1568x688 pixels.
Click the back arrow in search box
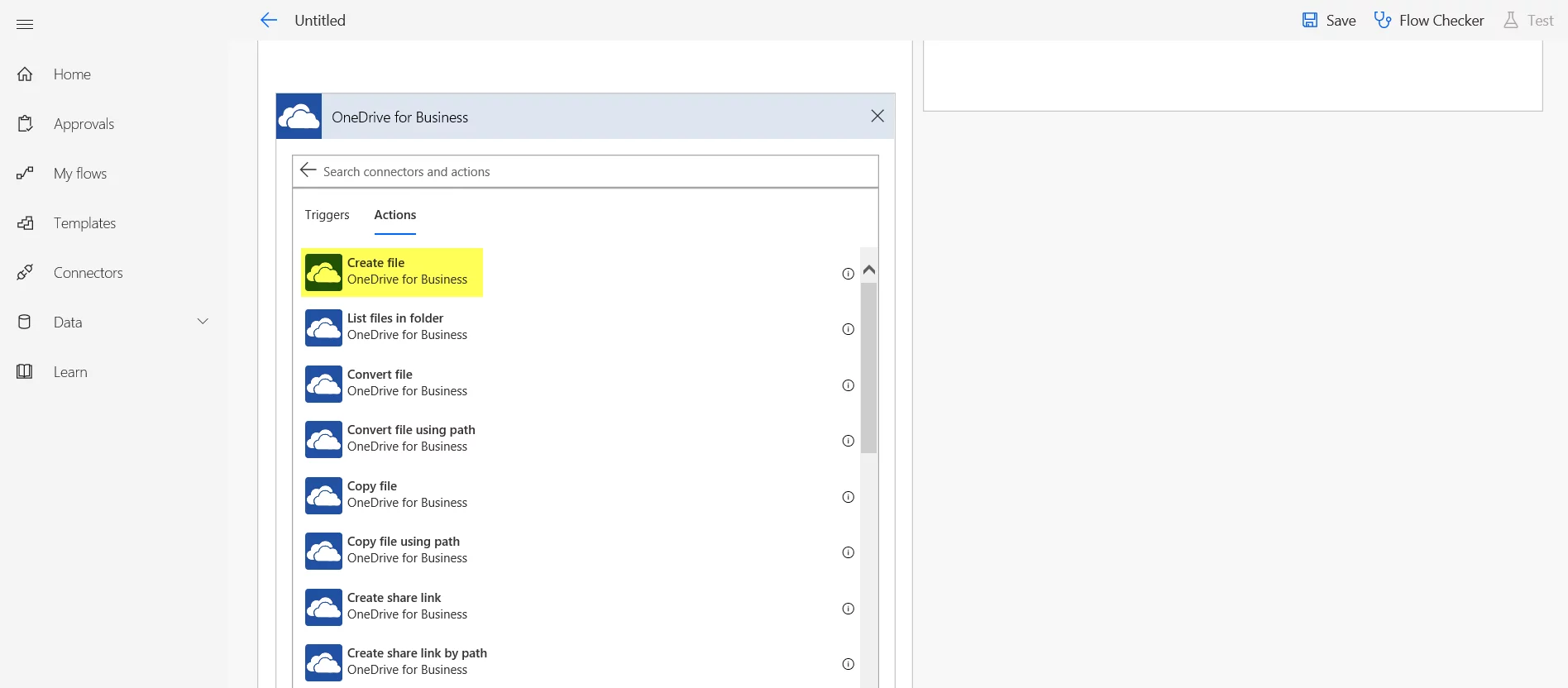tap(308, 170)
